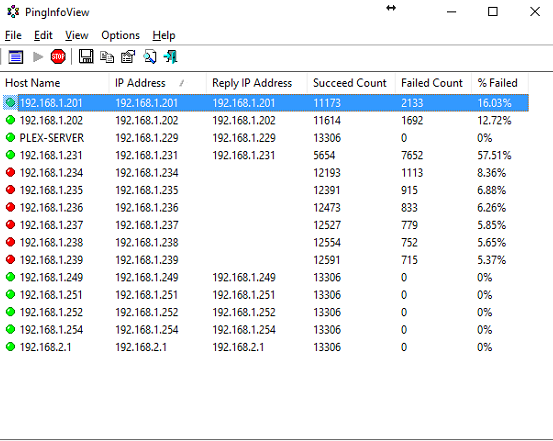Screen dimensions: 553x441
Task: Open the Find toolbar icon
Action: tap(150, 57)
